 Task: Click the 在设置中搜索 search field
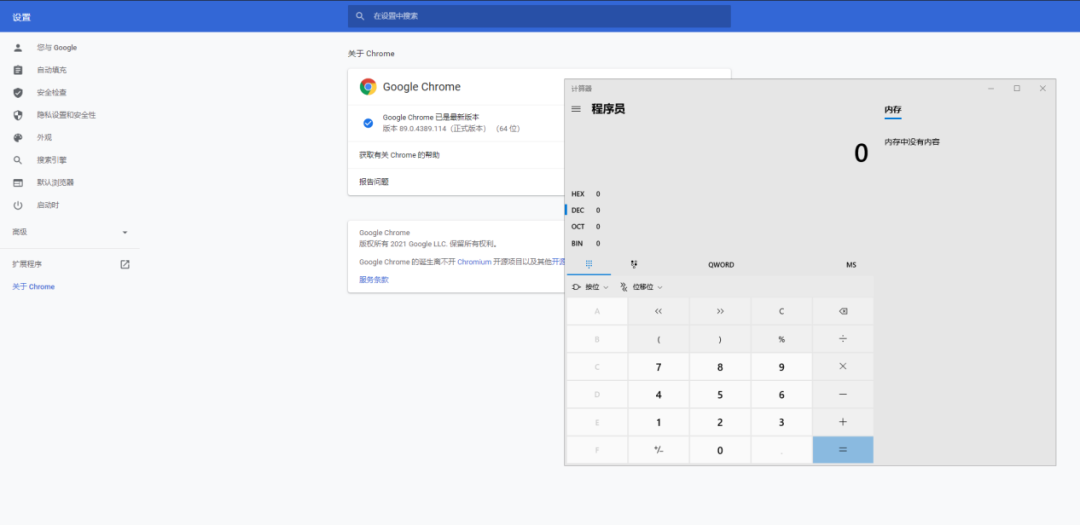539,16
